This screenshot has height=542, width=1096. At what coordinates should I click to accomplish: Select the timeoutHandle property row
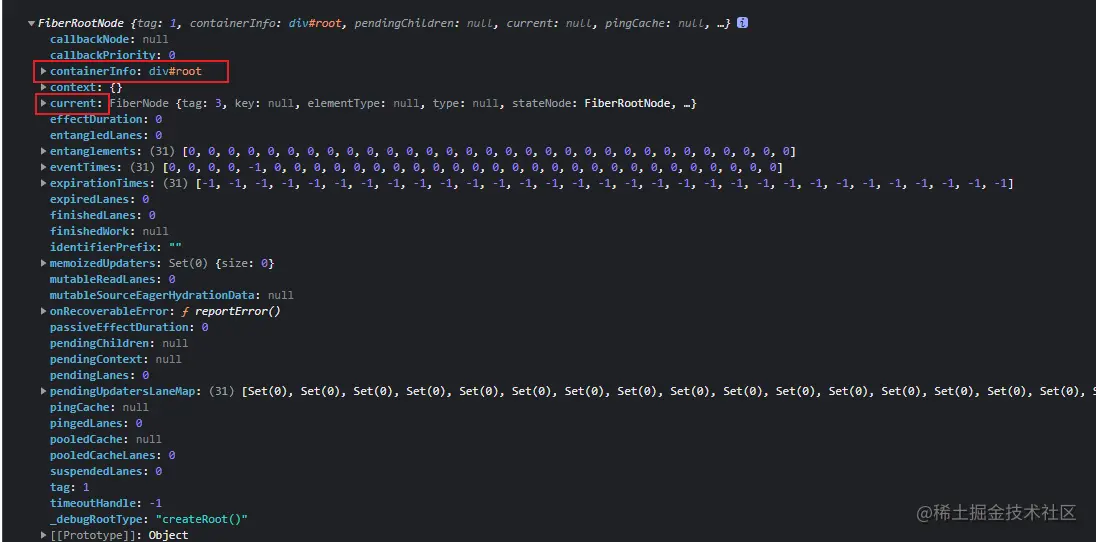(106, 503)
